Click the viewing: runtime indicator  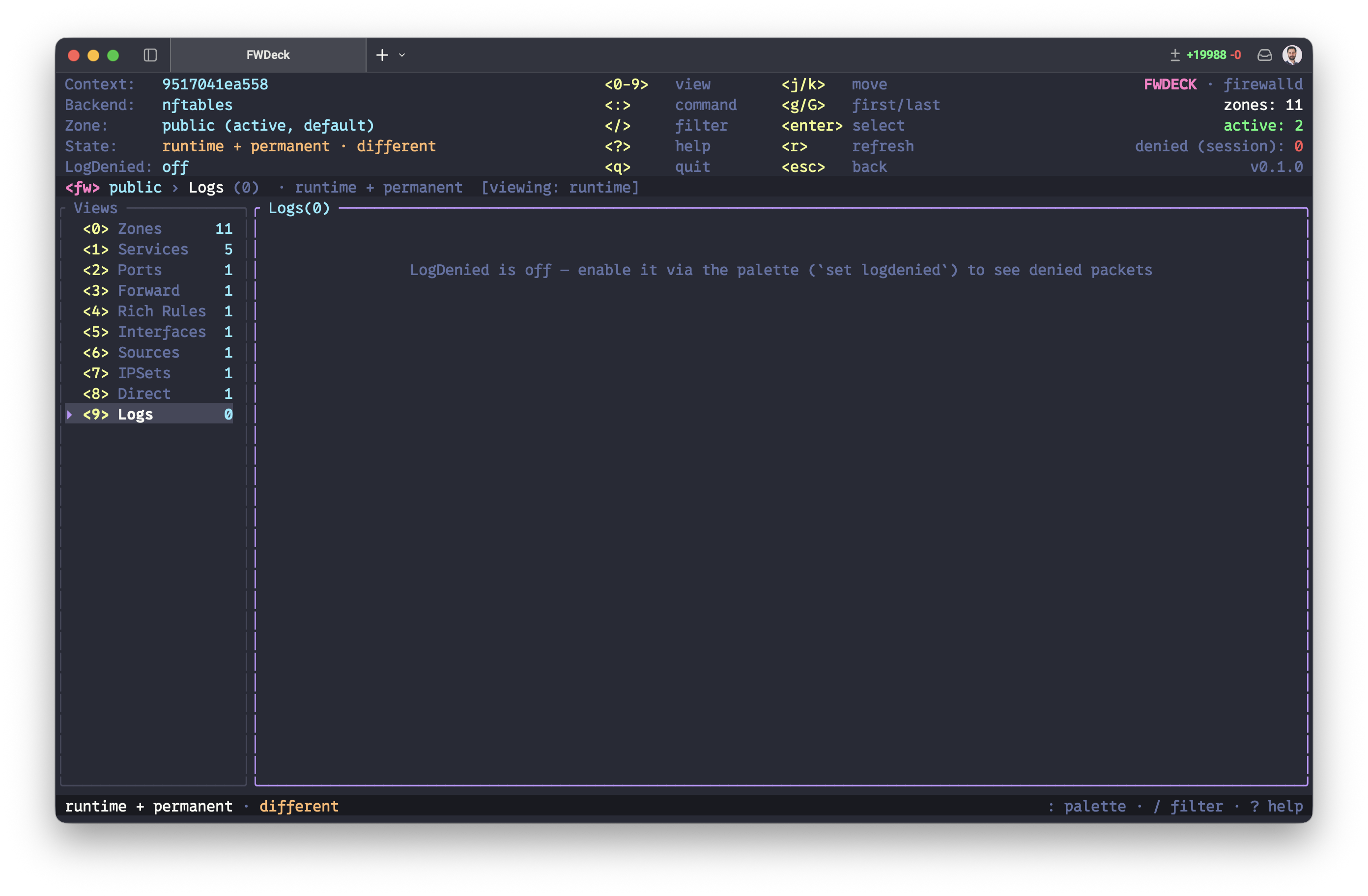(x=560, y=188)
